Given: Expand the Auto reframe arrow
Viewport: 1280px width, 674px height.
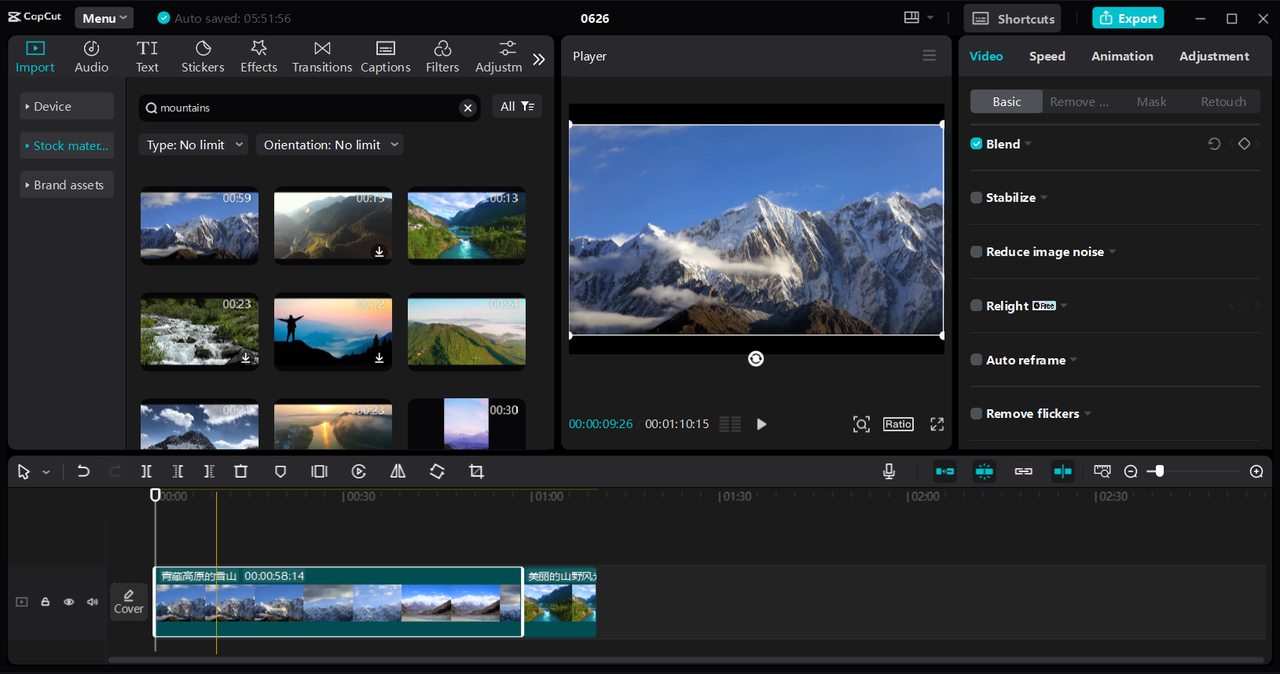Looking at the screenshot, I should coord(1073,360).
